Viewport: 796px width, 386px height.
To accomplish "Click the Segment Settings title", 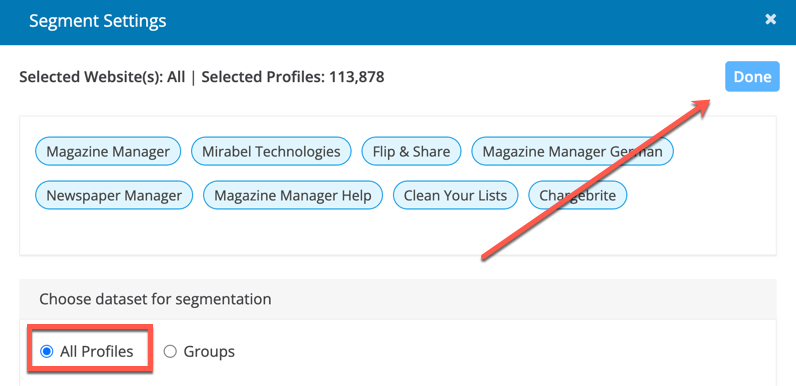I will pyautogui.click(x=97, y=21).
